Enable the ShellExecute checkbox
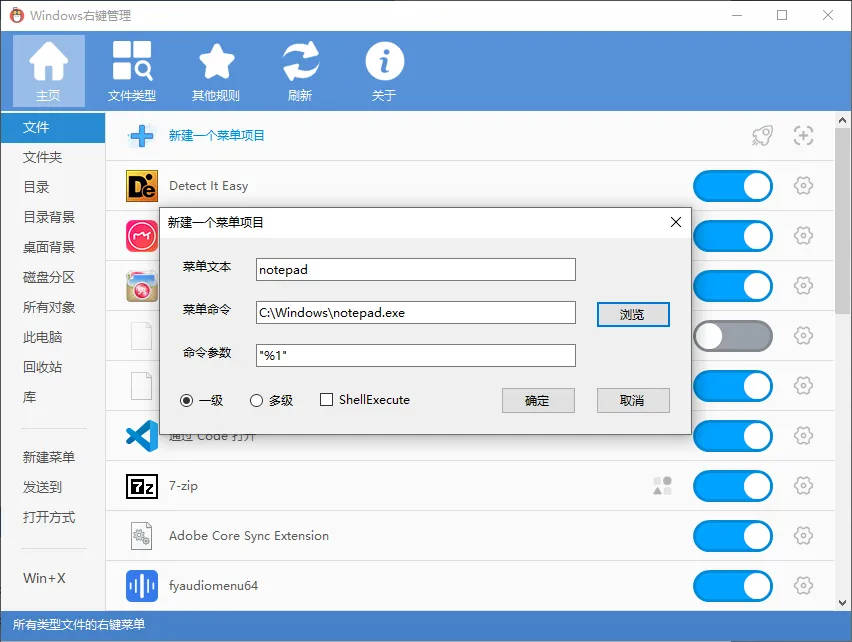 tap(326, 400)
